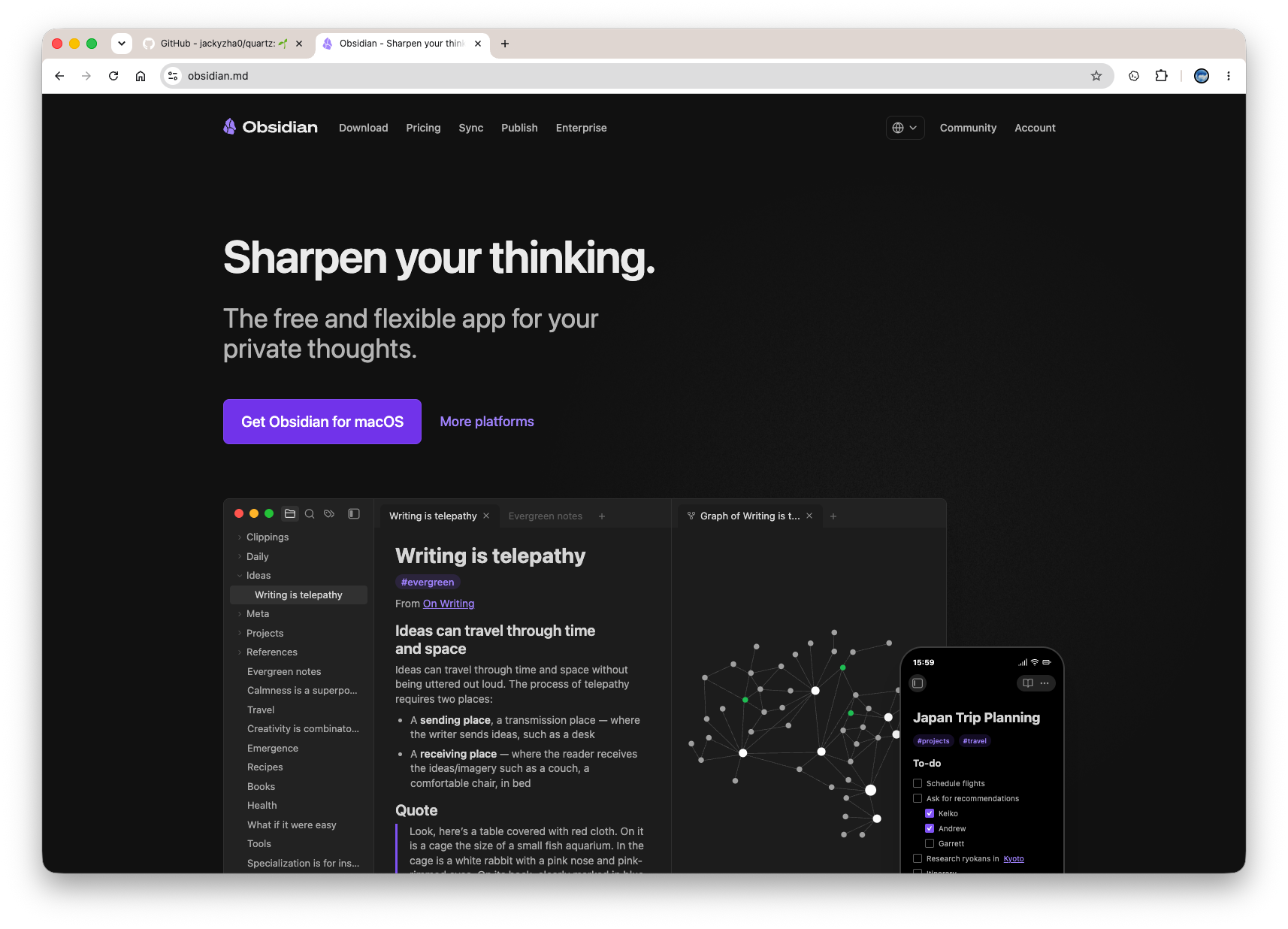Viewport: 1288px width, 929px height.
Task: Expand the Daily folder
Action: pos(240,557)
